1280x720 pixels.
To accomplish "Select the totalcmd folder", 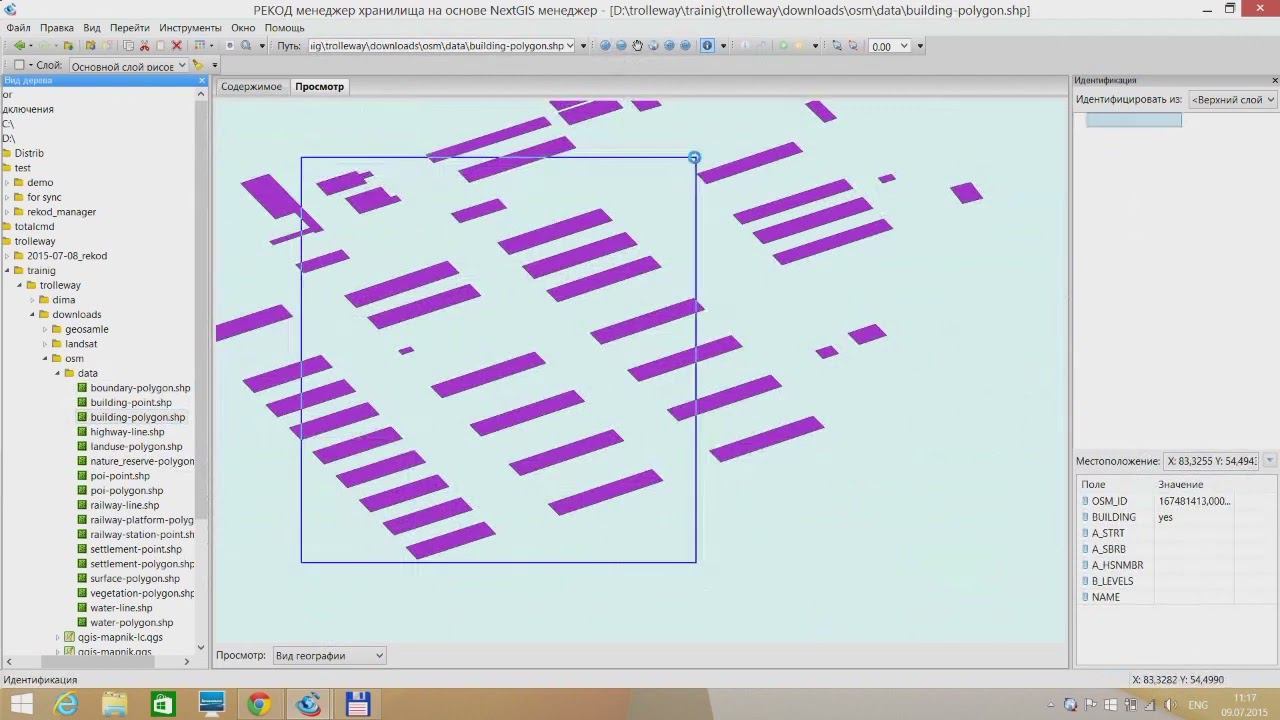I will (34, 227).
